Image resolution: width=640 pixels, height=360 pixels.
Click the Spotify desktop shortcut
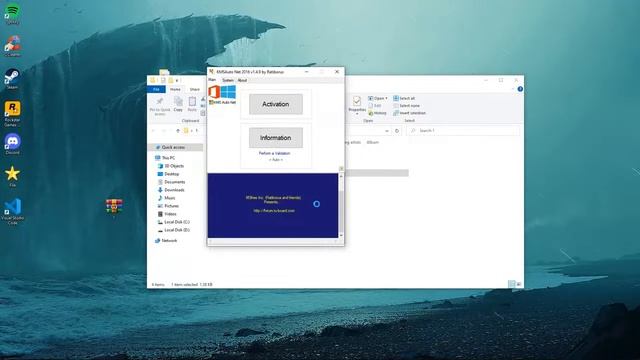(13, 13)
